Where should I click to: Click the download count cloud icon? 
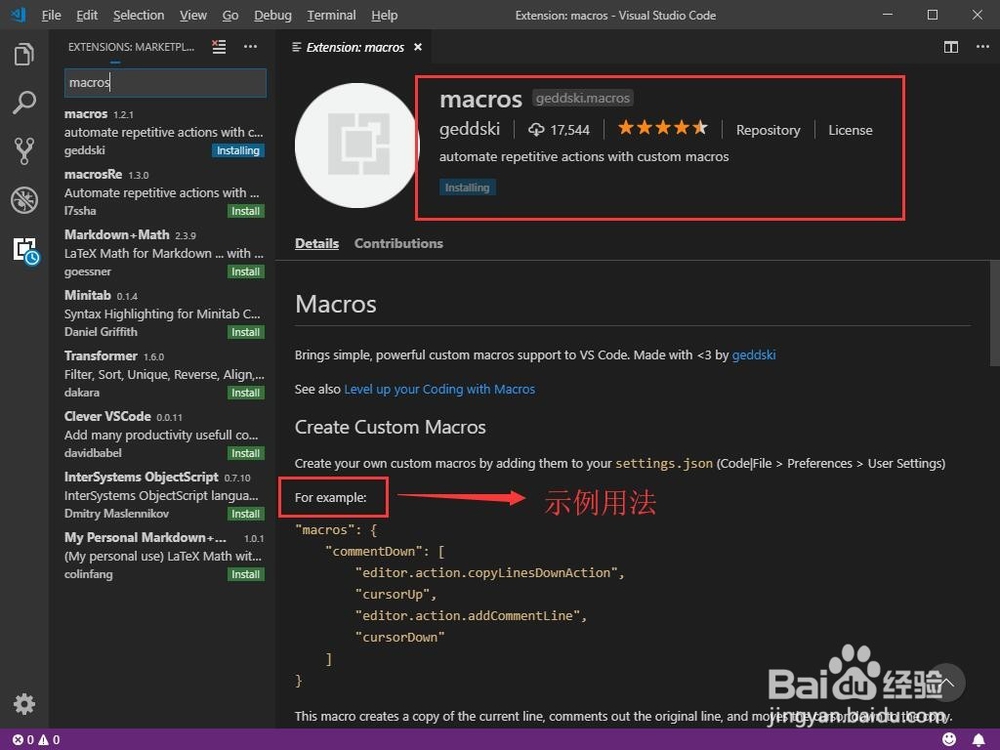pyautogui.click(x=536, y=129)
